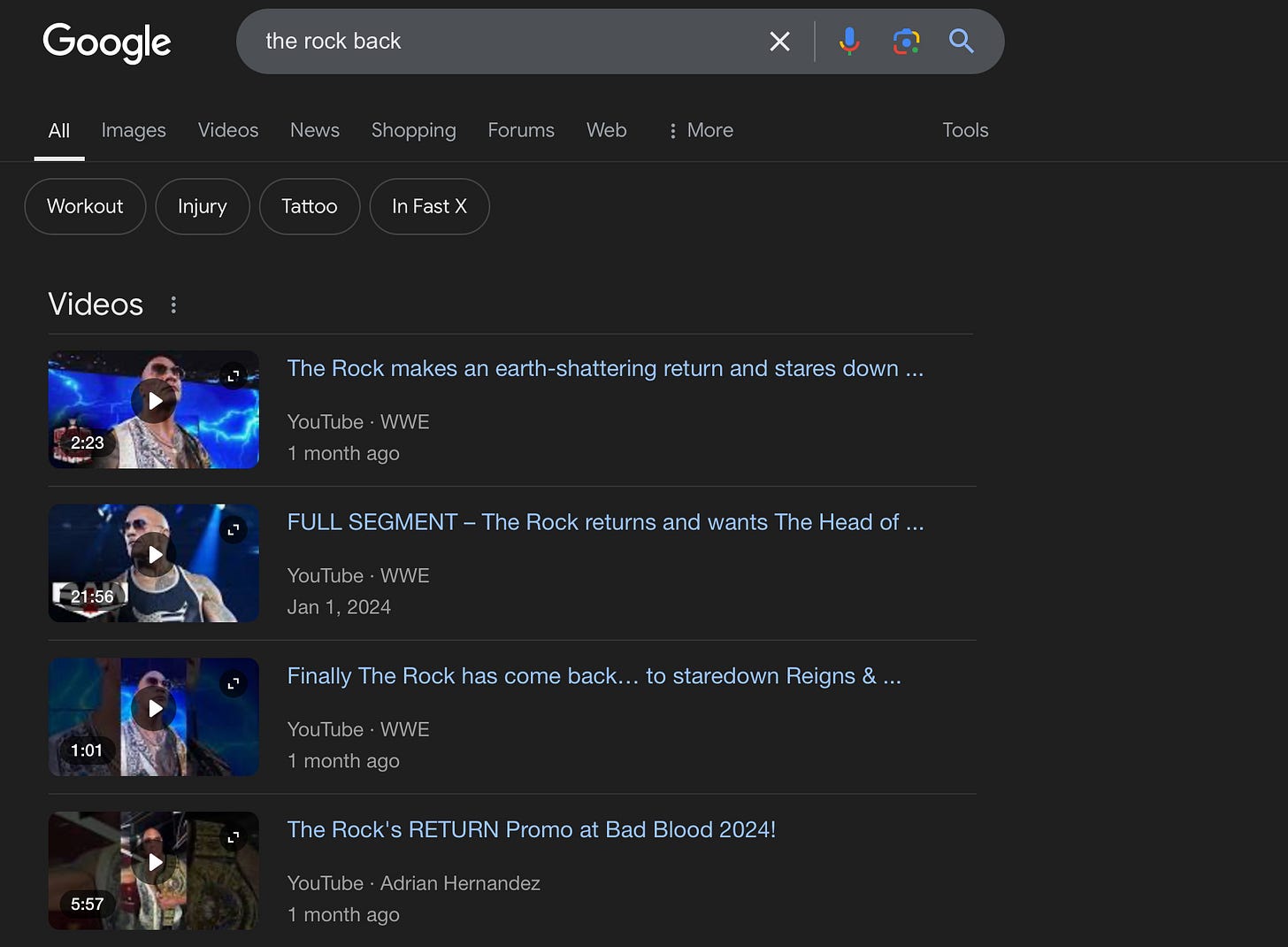The width and height of the screenshot is (1288, 947).
Task: Switch to the Web tab
Action: [607, 130]
